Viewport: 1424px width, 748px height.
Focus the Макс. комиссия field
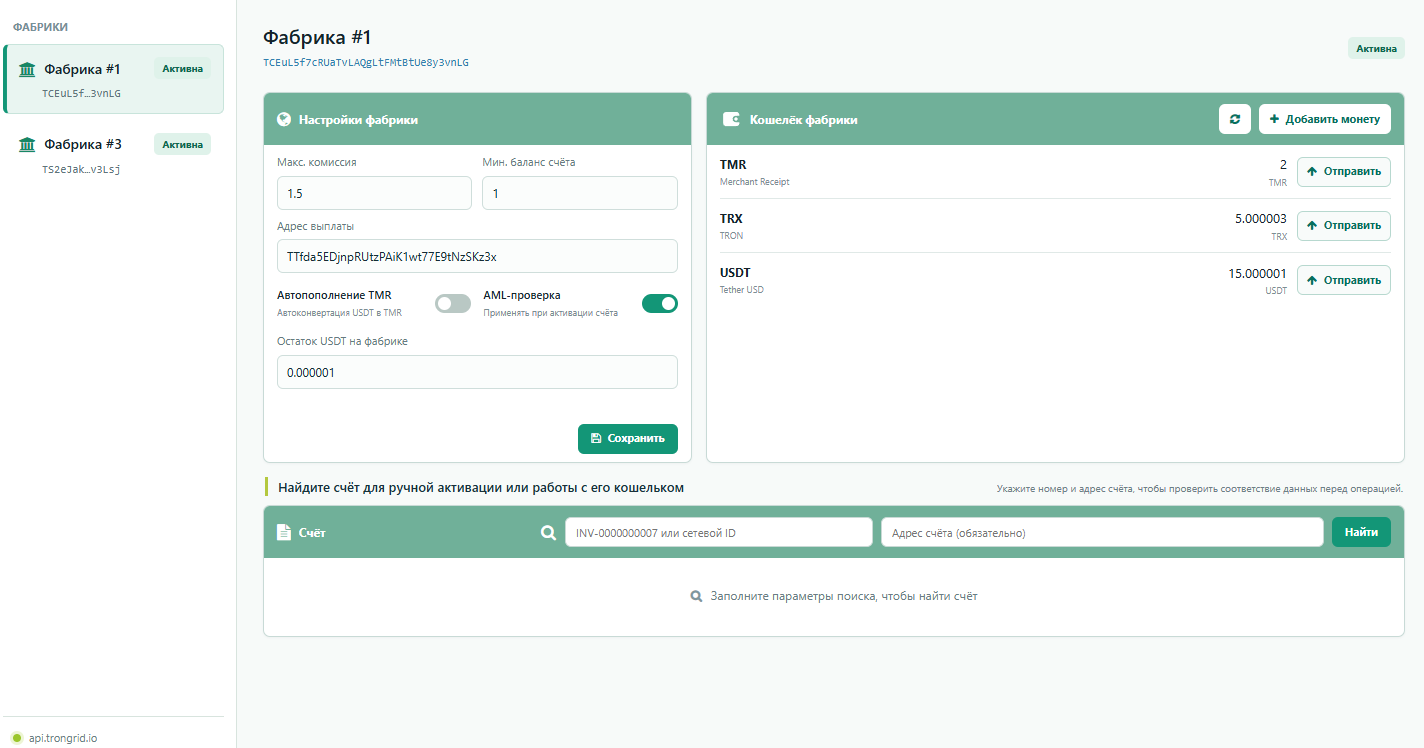tap(374, 193)
